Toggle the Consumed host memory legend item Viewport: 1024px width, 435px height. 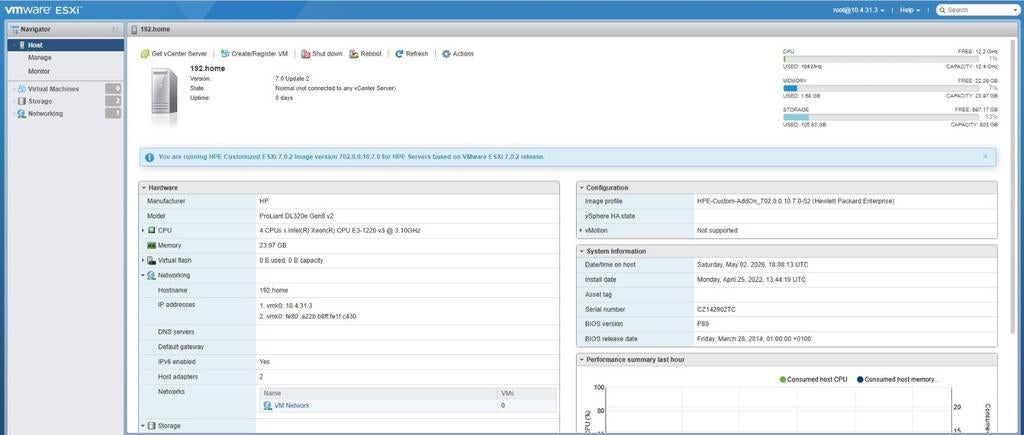click(x=897, y=379)
